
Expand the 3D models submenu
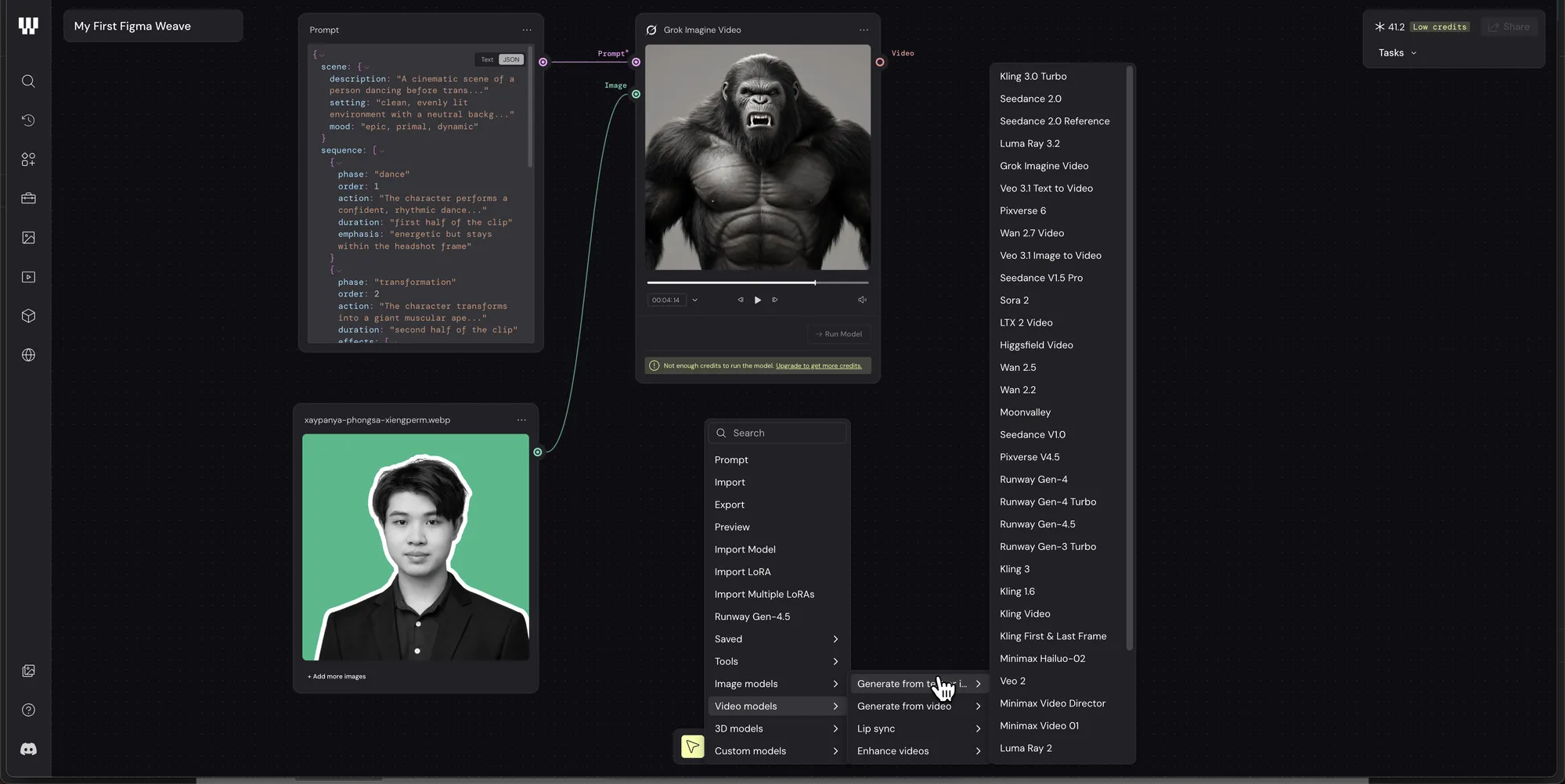(x=777, y=728)
